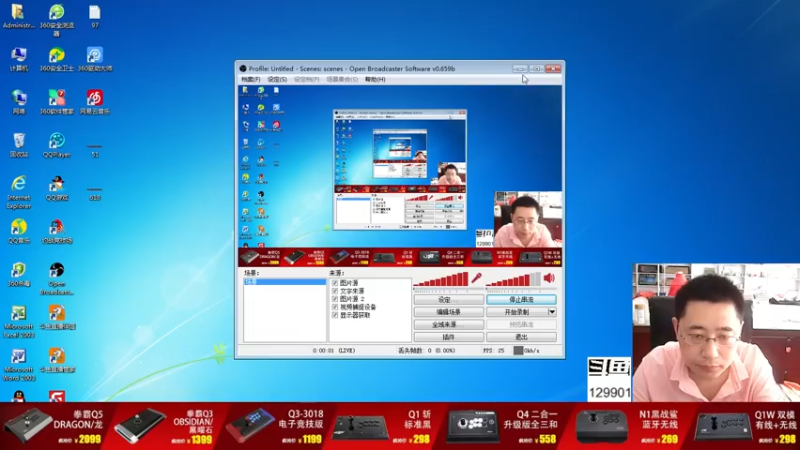
Task: Select the orange shortcut beside Microsoft Excel 2003
Action: pyautogui.click(x=57, y=317)
